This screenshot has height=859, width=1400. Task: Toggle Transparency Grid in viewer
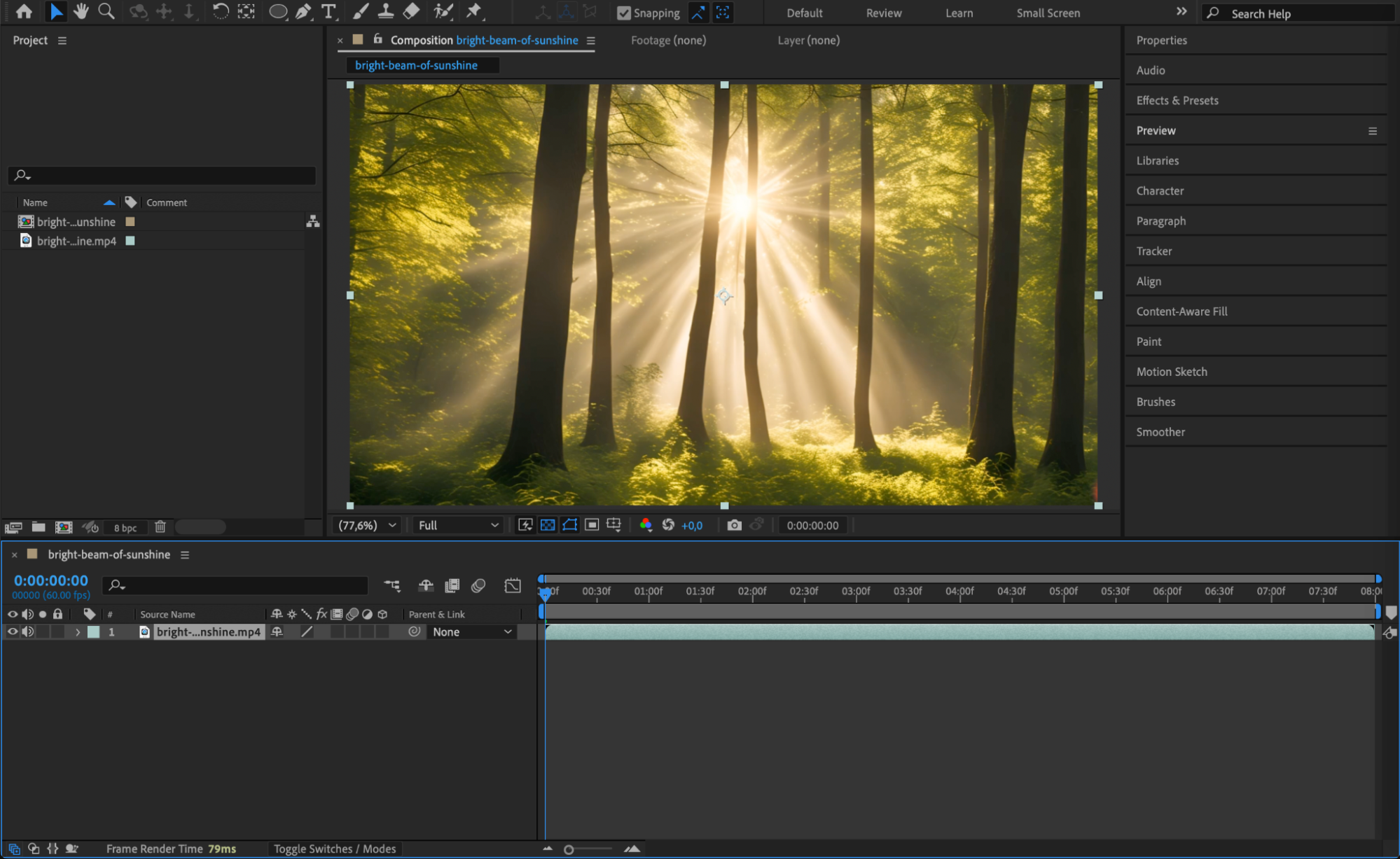coord(548,525)
